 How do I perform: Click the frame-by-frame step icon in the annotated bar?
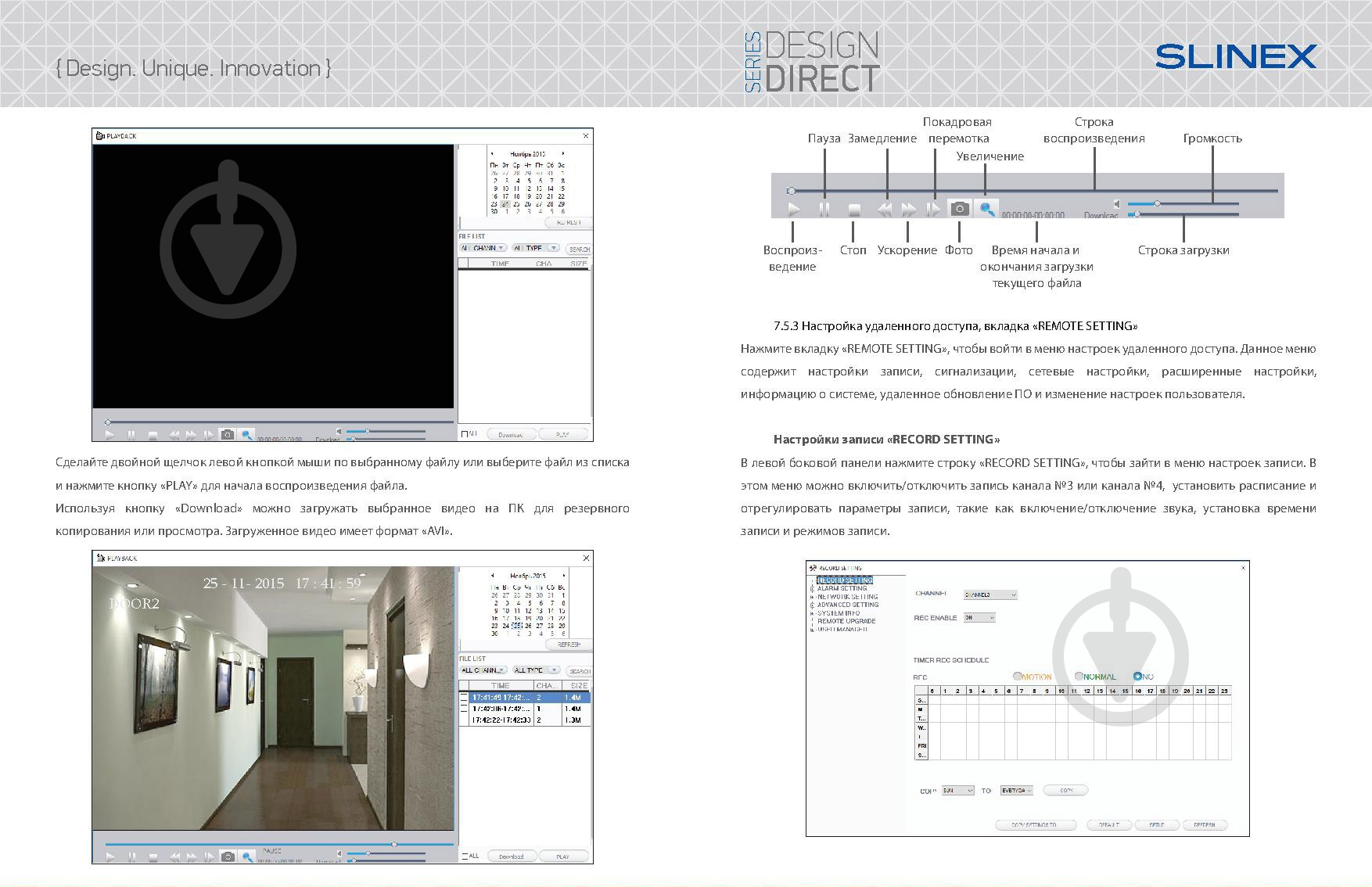933,210
